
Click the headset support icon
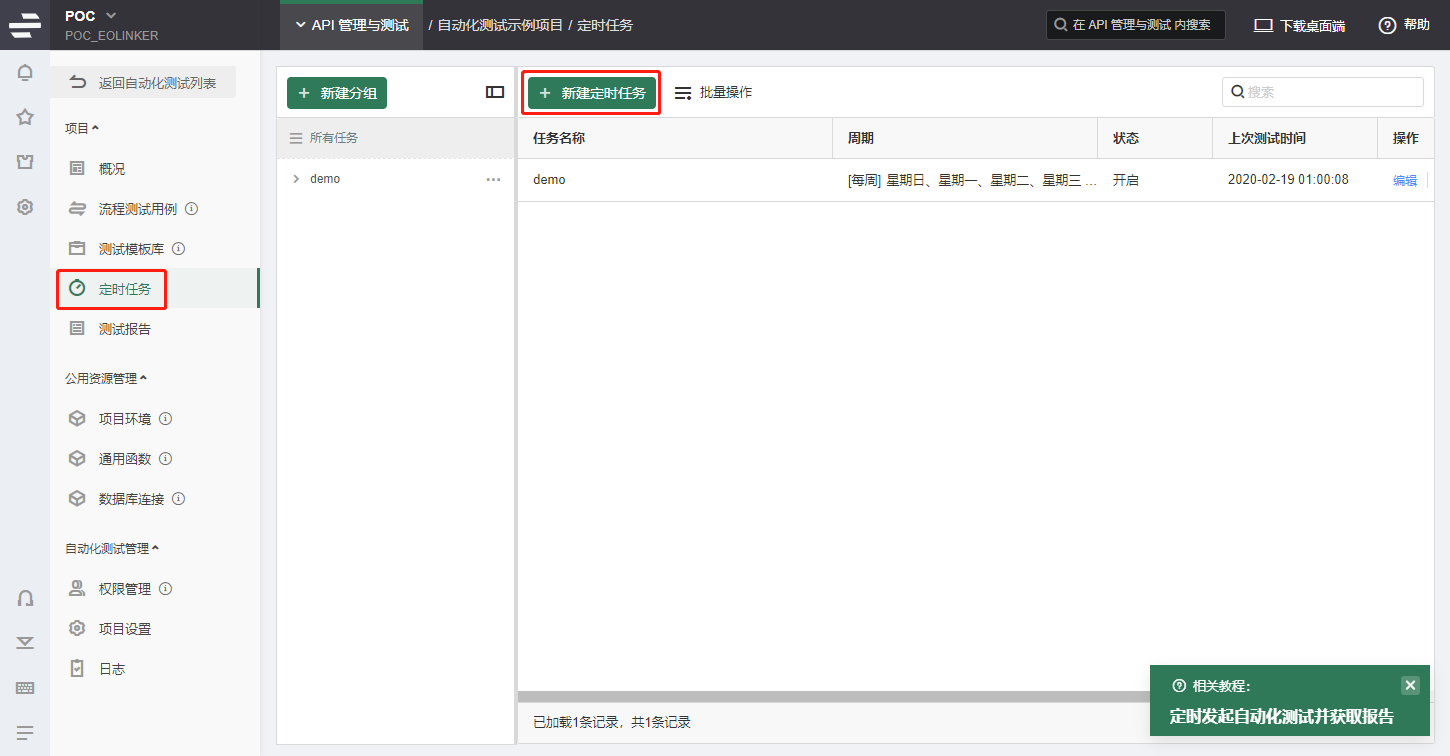tap(25, 598)
